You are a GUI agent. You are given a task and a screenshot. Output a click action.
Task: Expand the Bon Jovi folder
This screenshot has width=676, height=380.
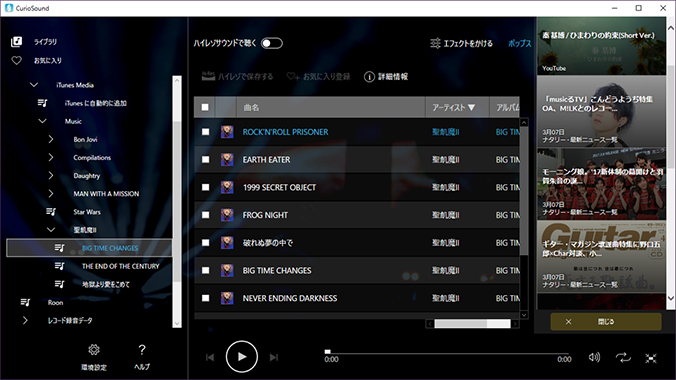(51, 139)
